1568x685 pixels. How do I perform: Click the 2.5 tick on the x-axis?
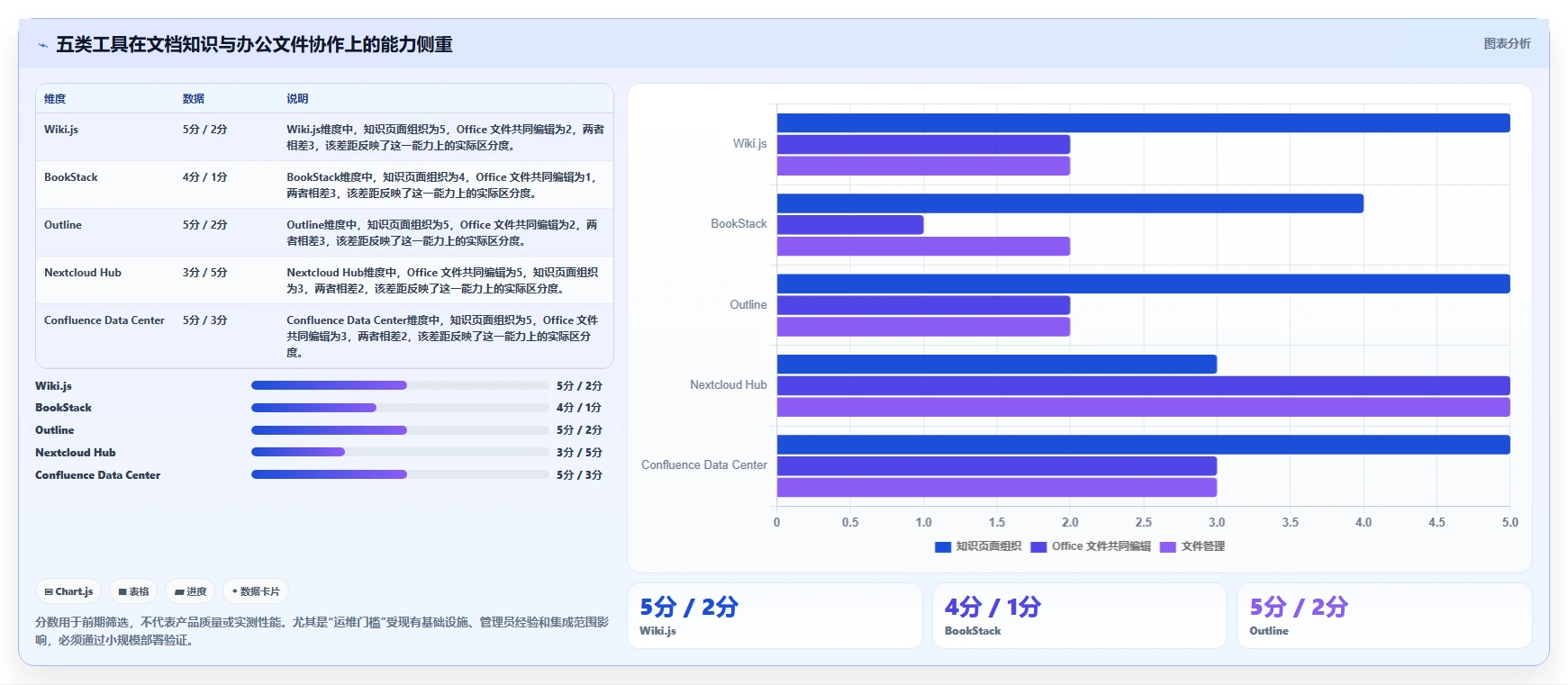click(x=1143, y=523)
